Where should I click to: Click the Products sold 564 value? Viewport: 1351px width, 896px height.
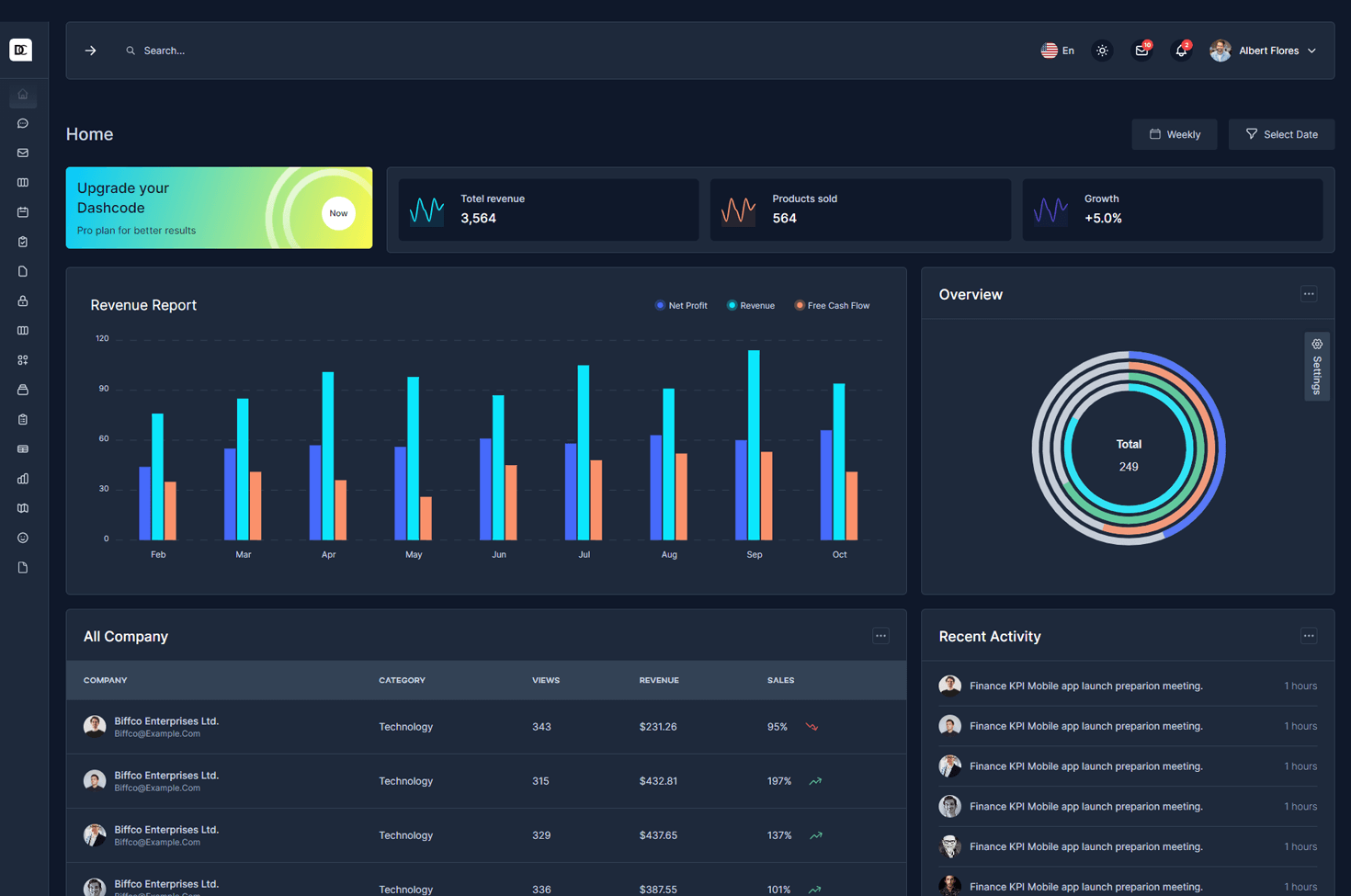784,219
